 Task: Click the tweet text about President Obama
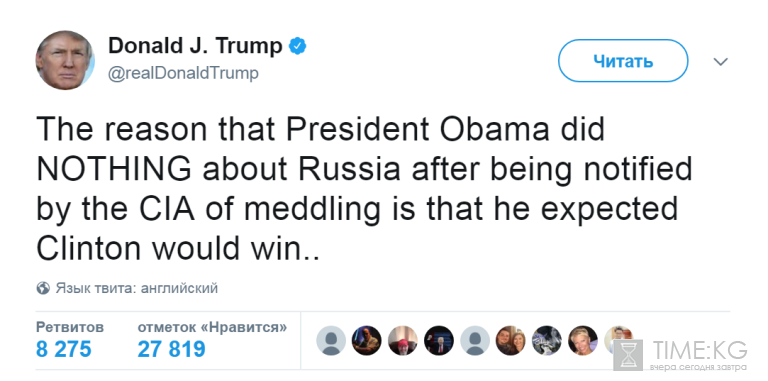(x=364, y=189)
